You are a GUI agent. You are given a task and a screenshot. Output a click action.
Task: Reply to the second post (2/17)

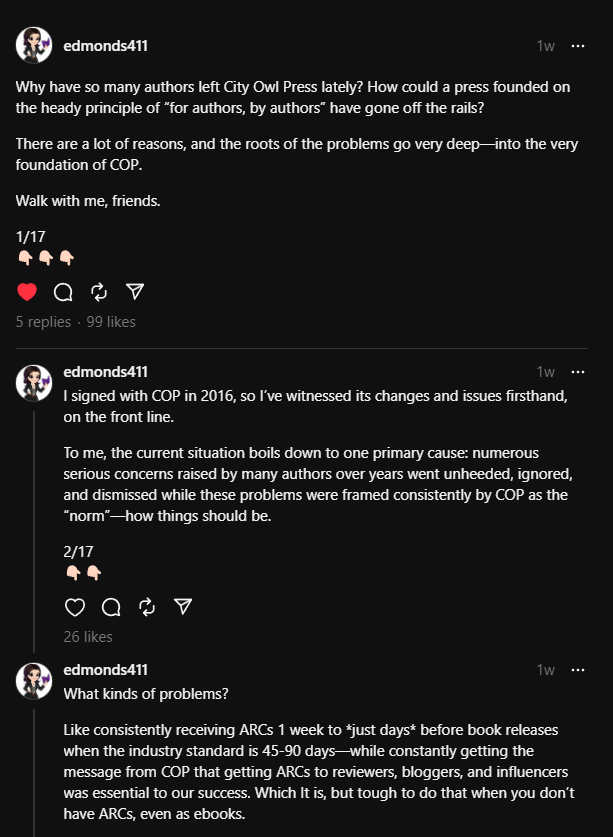pyautogui.click(x=111, y=607)
